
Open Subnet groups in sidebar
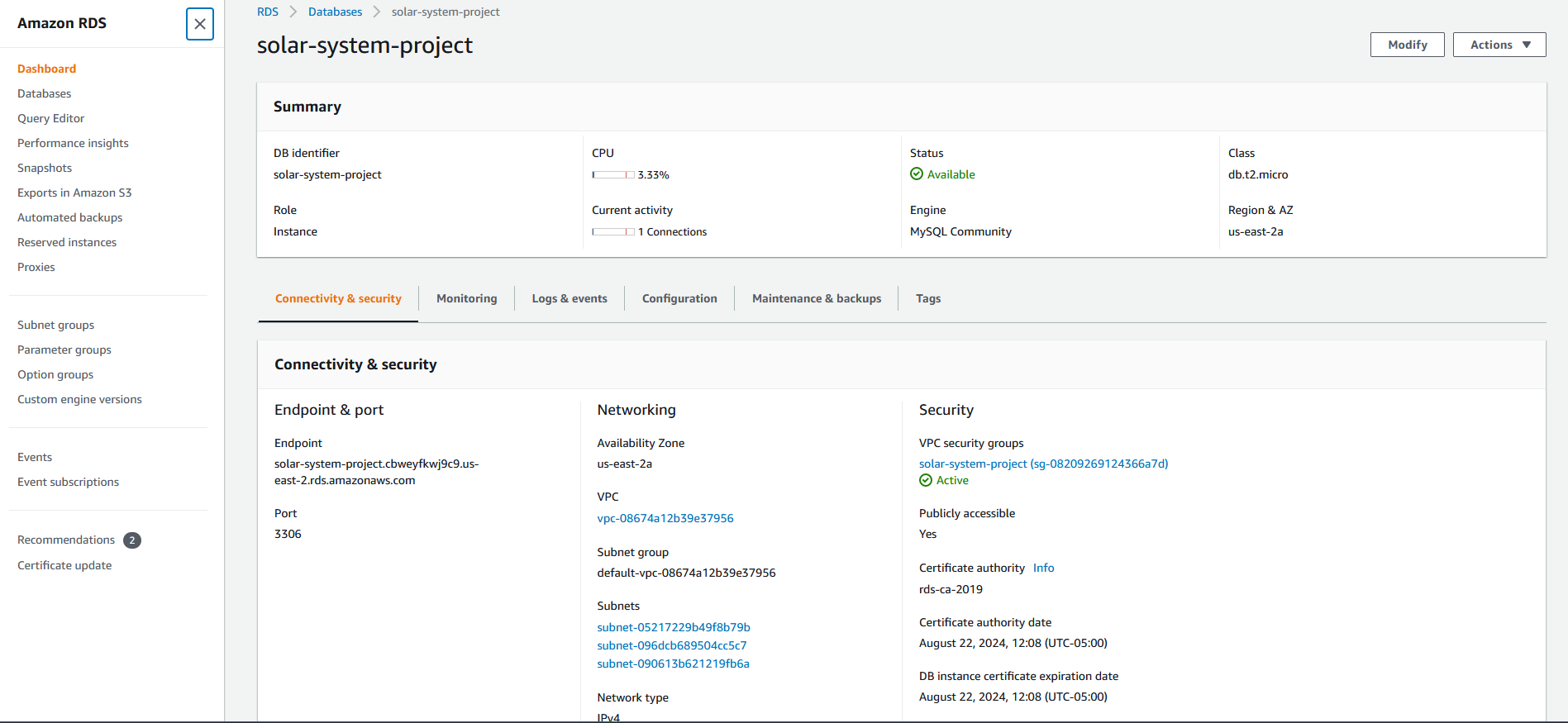(x=56, y=325)
